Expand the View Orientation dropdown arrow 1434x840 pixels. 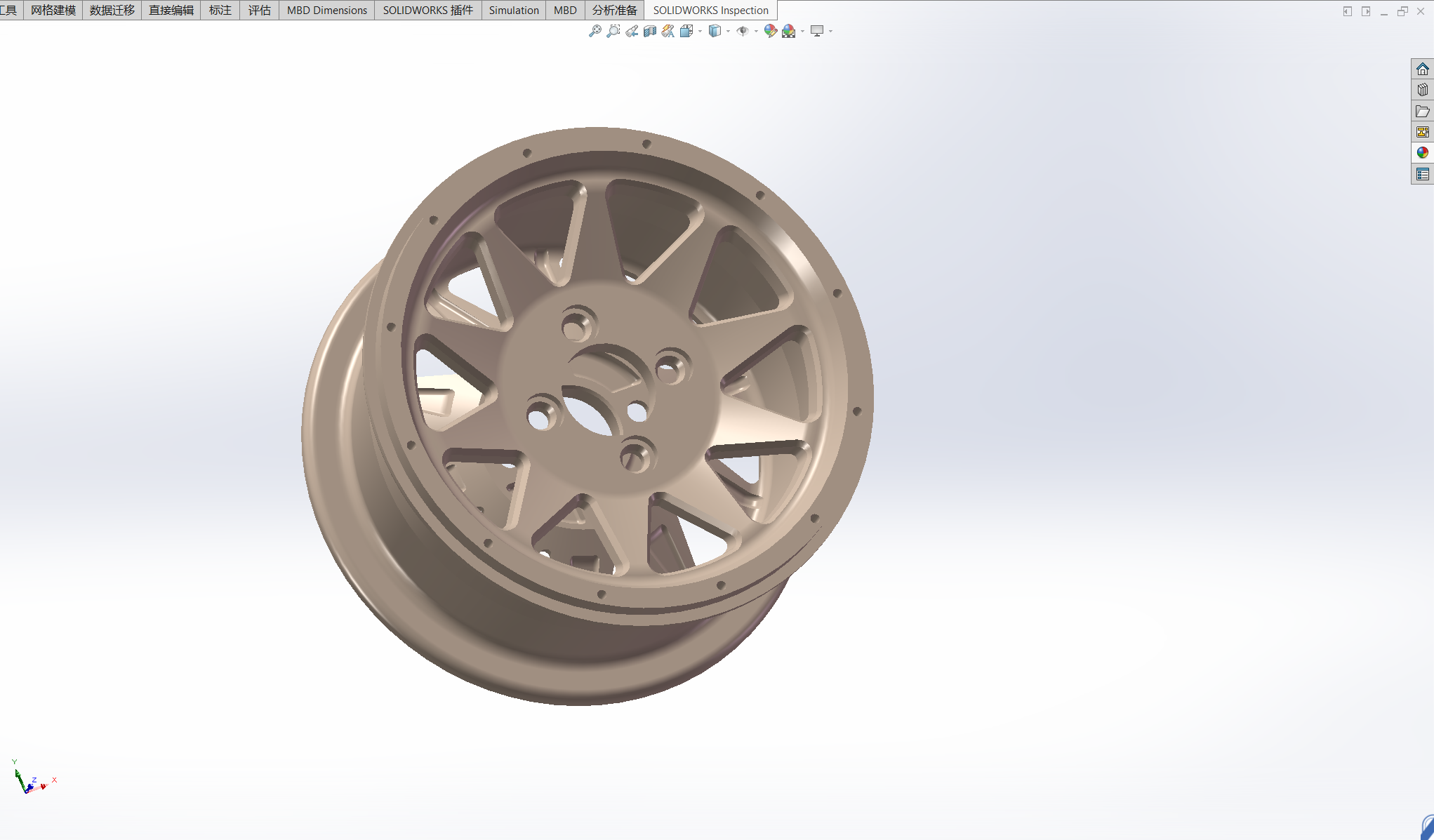pyautogui.click(x=700, y=31)
